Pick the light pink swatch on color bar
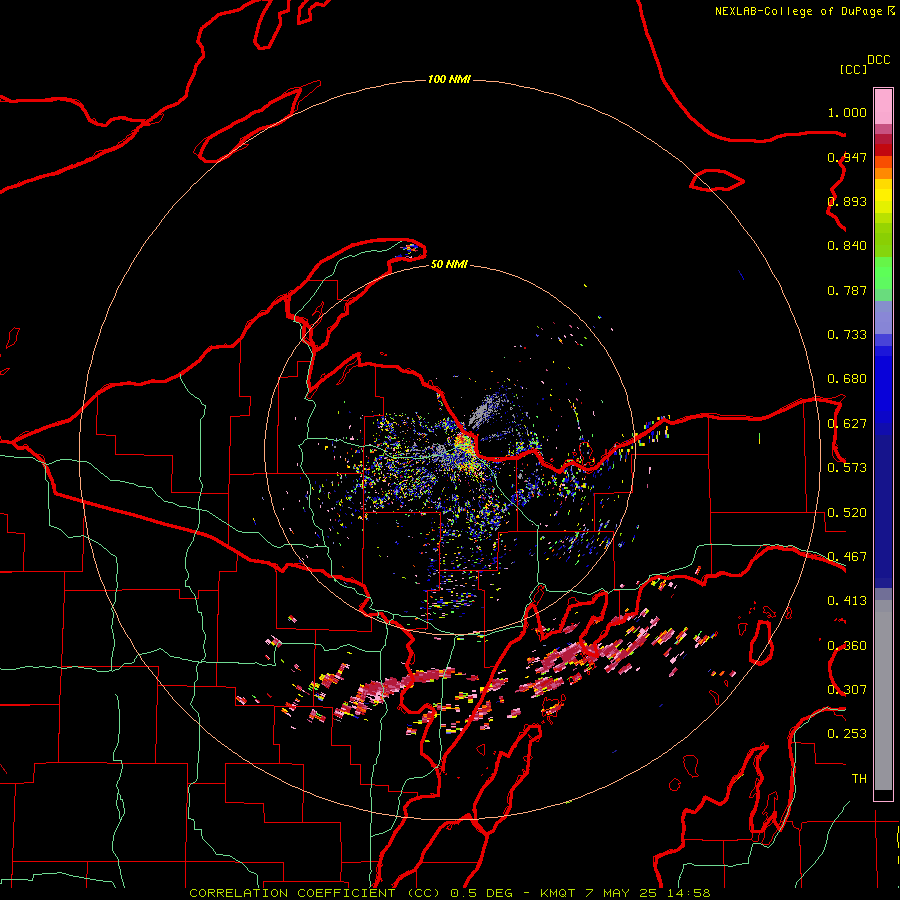The width and height of the screenshot is (900, 900). [x=883, y=106]
